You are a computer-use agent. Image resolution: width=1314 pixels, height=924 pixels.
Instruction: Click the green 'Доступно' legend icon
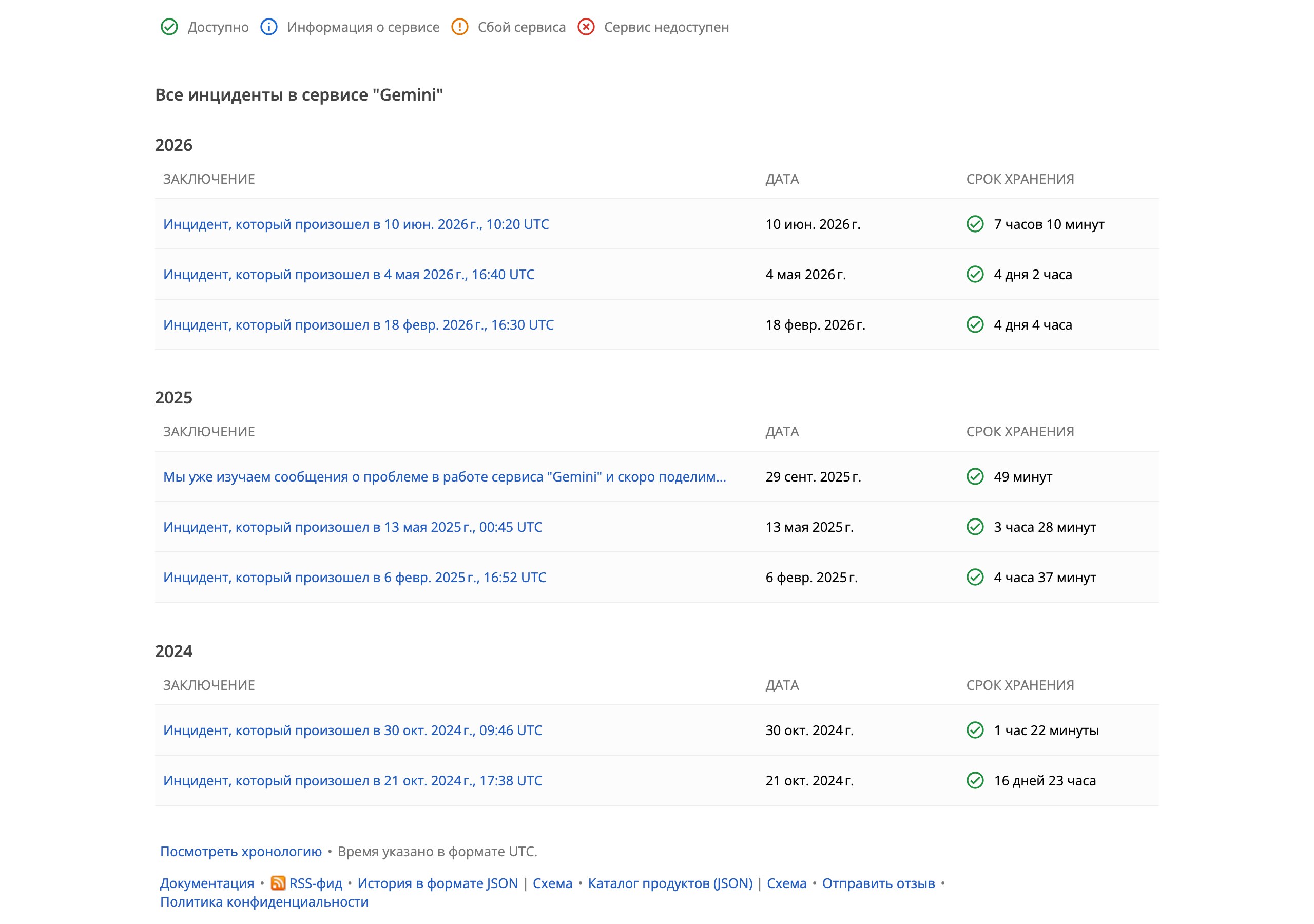click(x=169, y=27)
